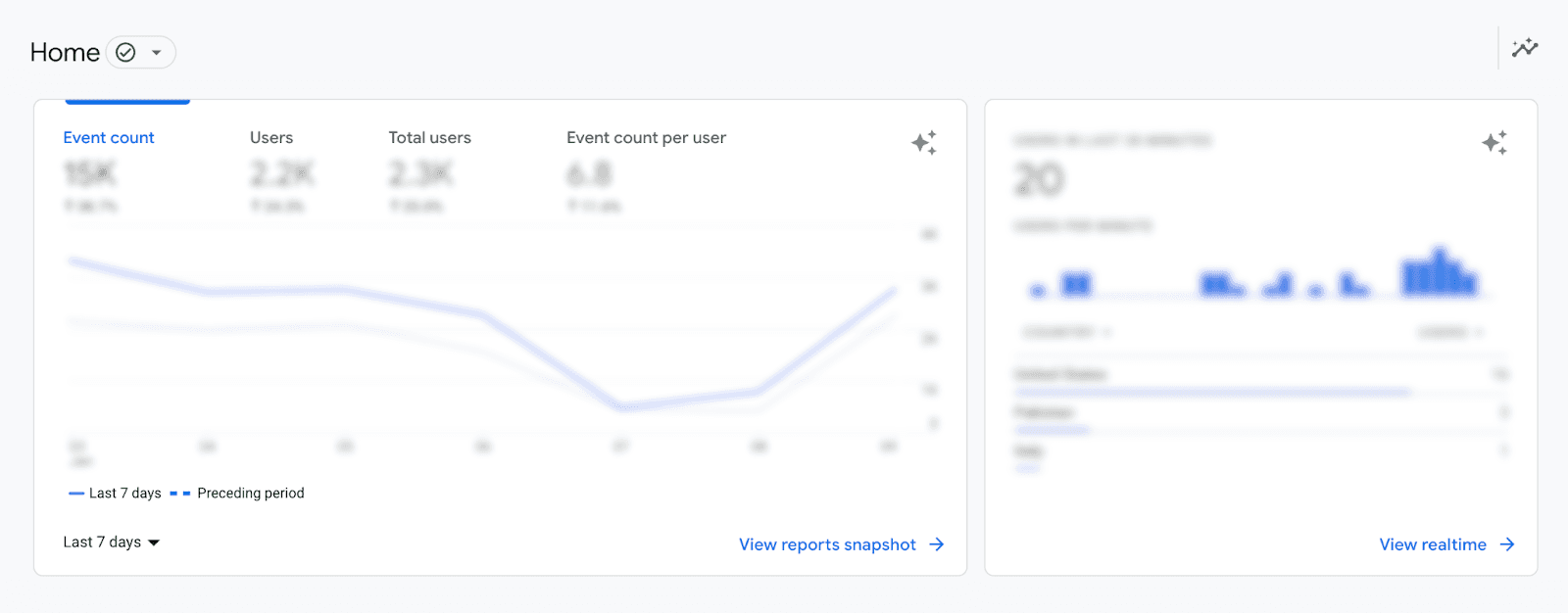The height and width of the screenshot is (613, 1568).
Task: Click the Preceding period legend entry
Action: pyautogui.click(x=237, y=494)
